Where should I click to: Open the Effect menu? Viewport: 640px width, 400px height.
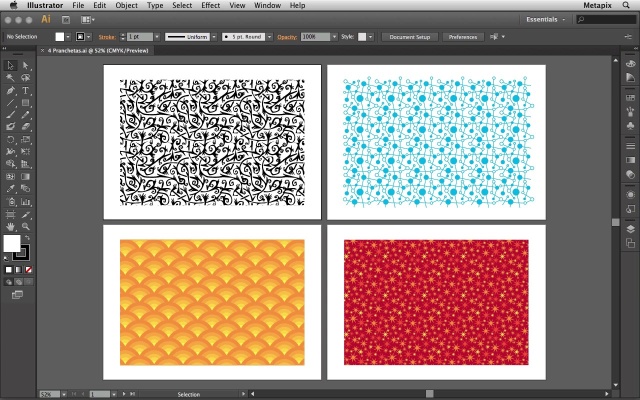211,5
